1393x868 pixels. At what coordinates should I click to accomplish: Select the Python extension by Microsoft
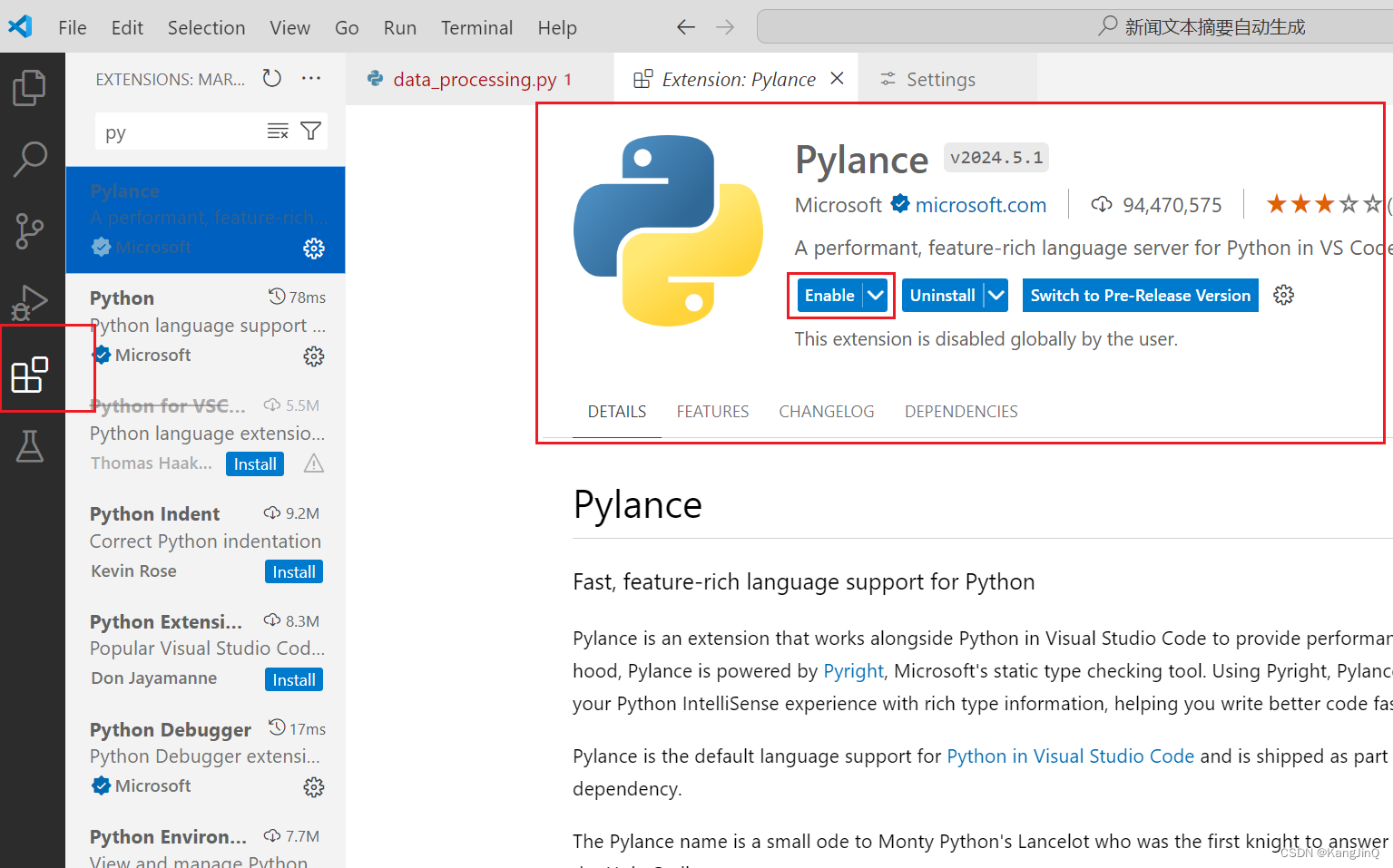205,327
